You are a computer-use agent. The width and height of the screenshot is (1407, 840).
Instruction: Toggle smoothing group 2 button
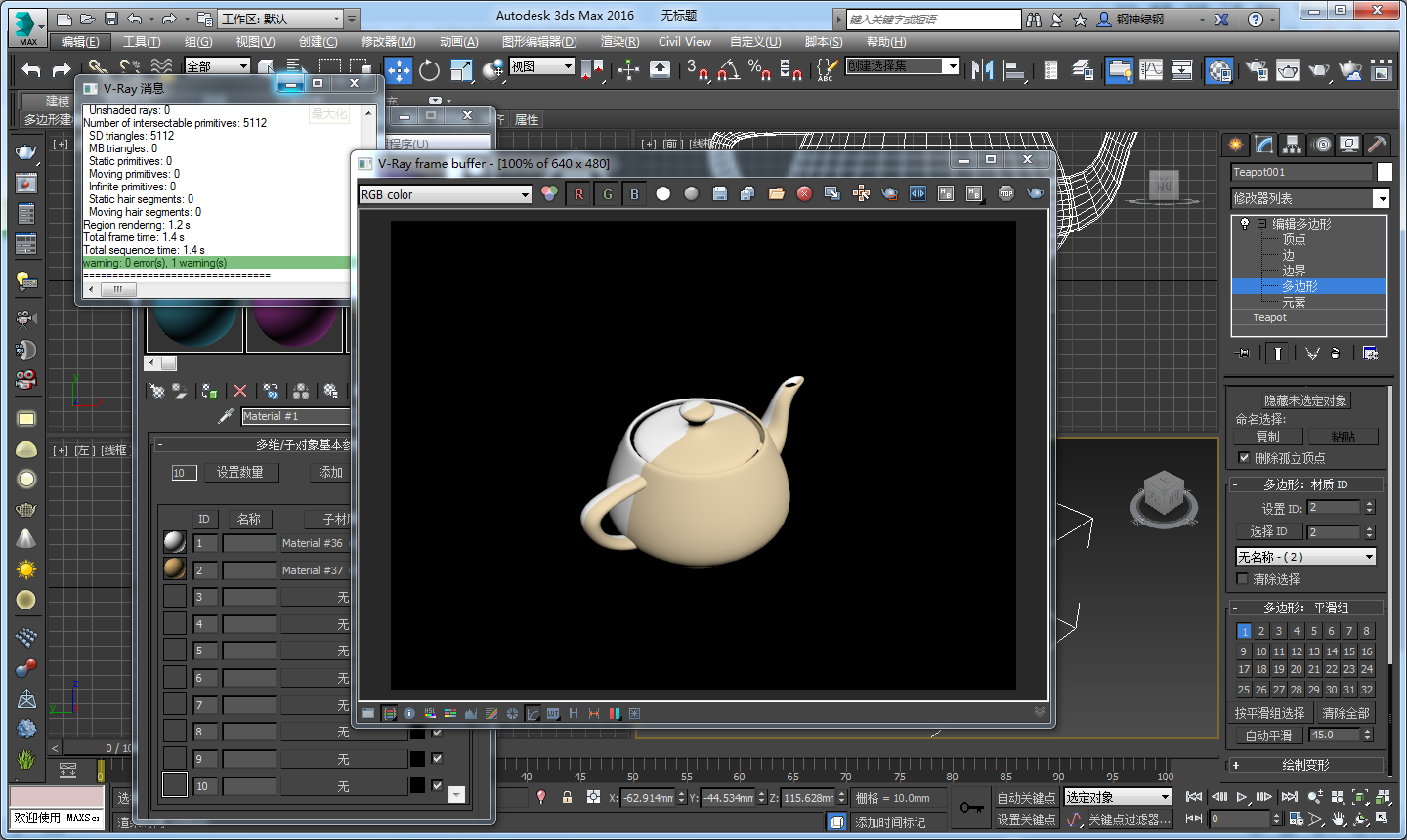pos(1261,631)
